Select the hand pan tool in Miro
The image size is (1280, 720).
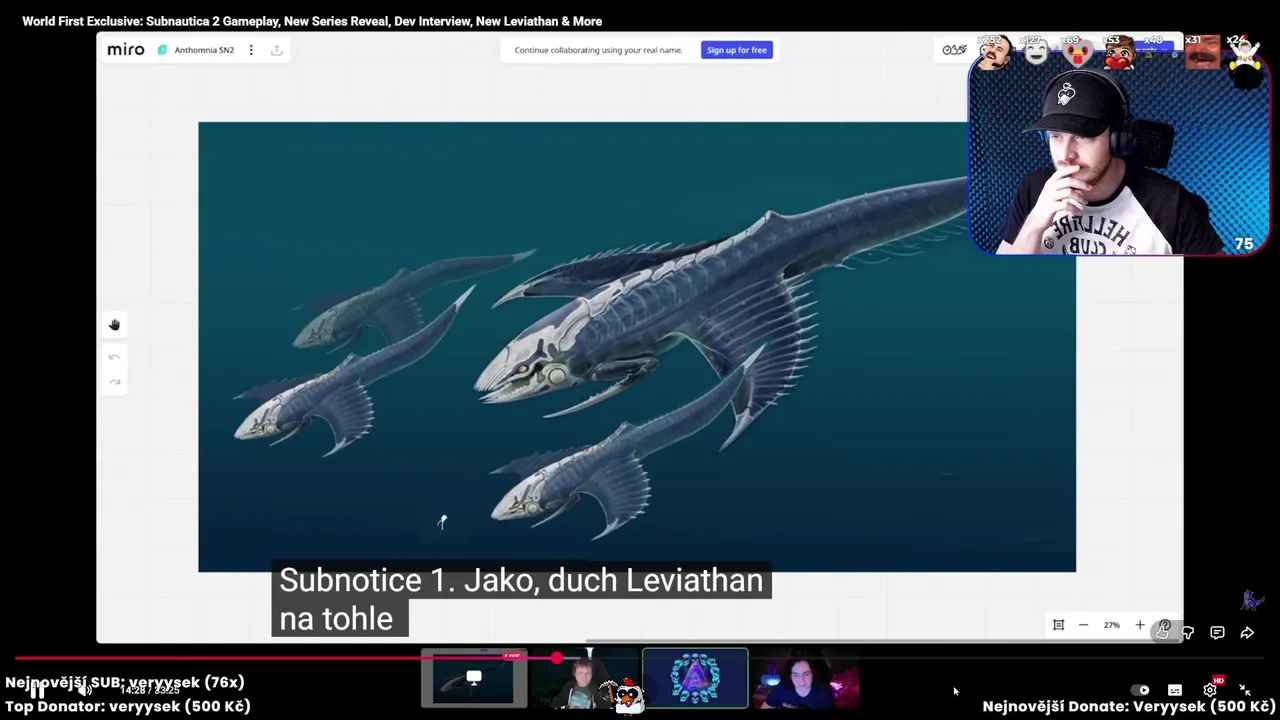click(114, 325)
